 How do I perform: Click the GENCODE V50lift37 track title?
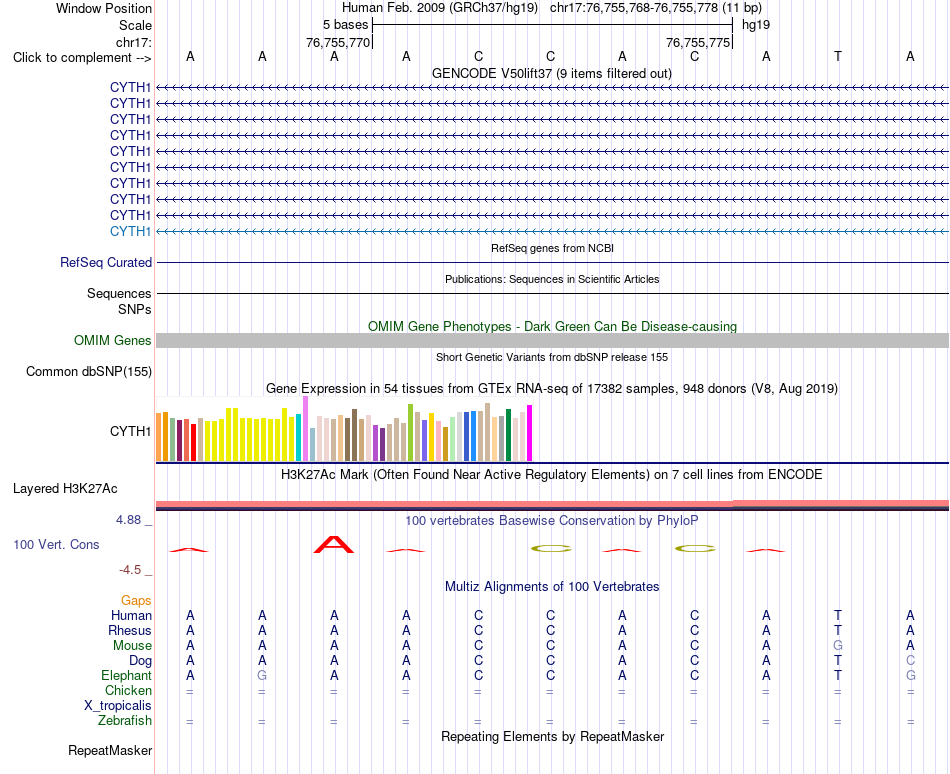pos(552,73)
